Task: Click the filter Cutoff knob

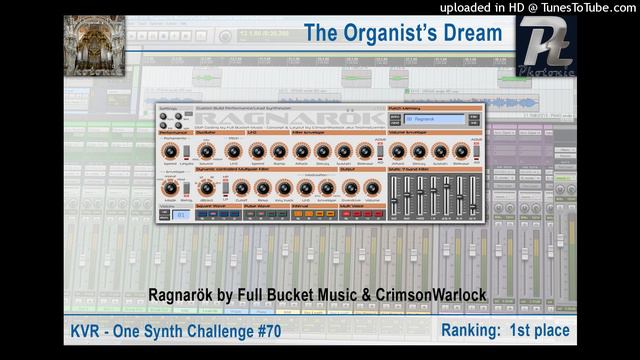Action: (242, 189)
